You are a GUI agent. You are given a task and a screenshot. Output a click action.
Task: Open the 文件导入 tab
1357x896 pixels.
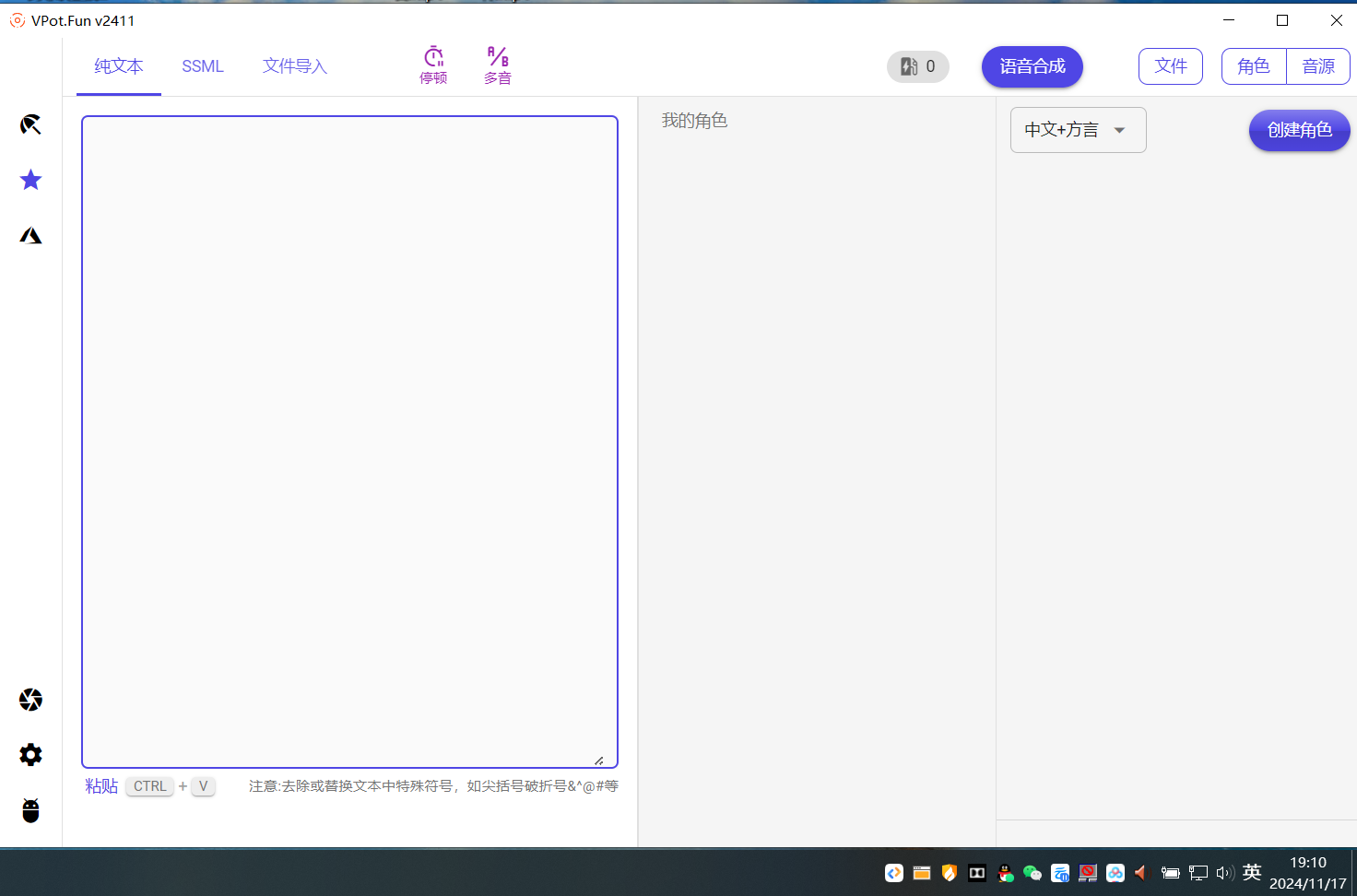point(295,66)
